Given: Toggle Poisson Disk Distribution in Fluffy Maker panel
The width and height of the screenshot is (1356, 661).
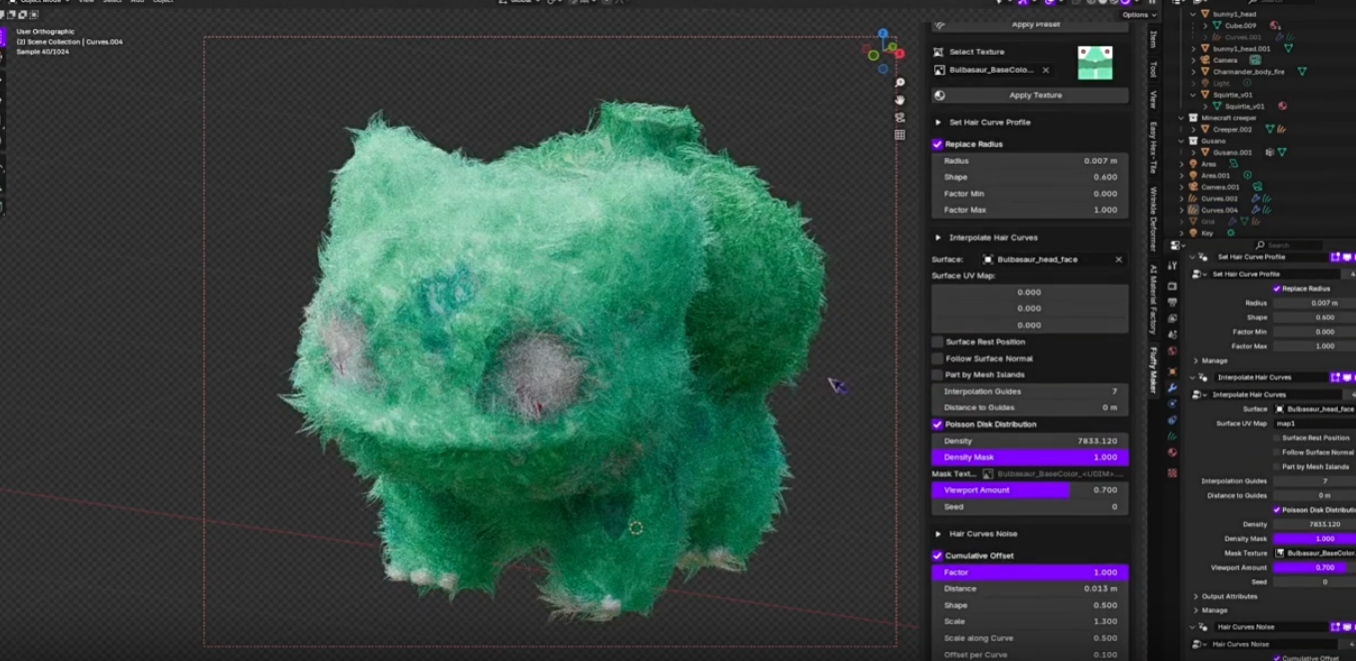Looking at the screenshot, I should [937, 424].
